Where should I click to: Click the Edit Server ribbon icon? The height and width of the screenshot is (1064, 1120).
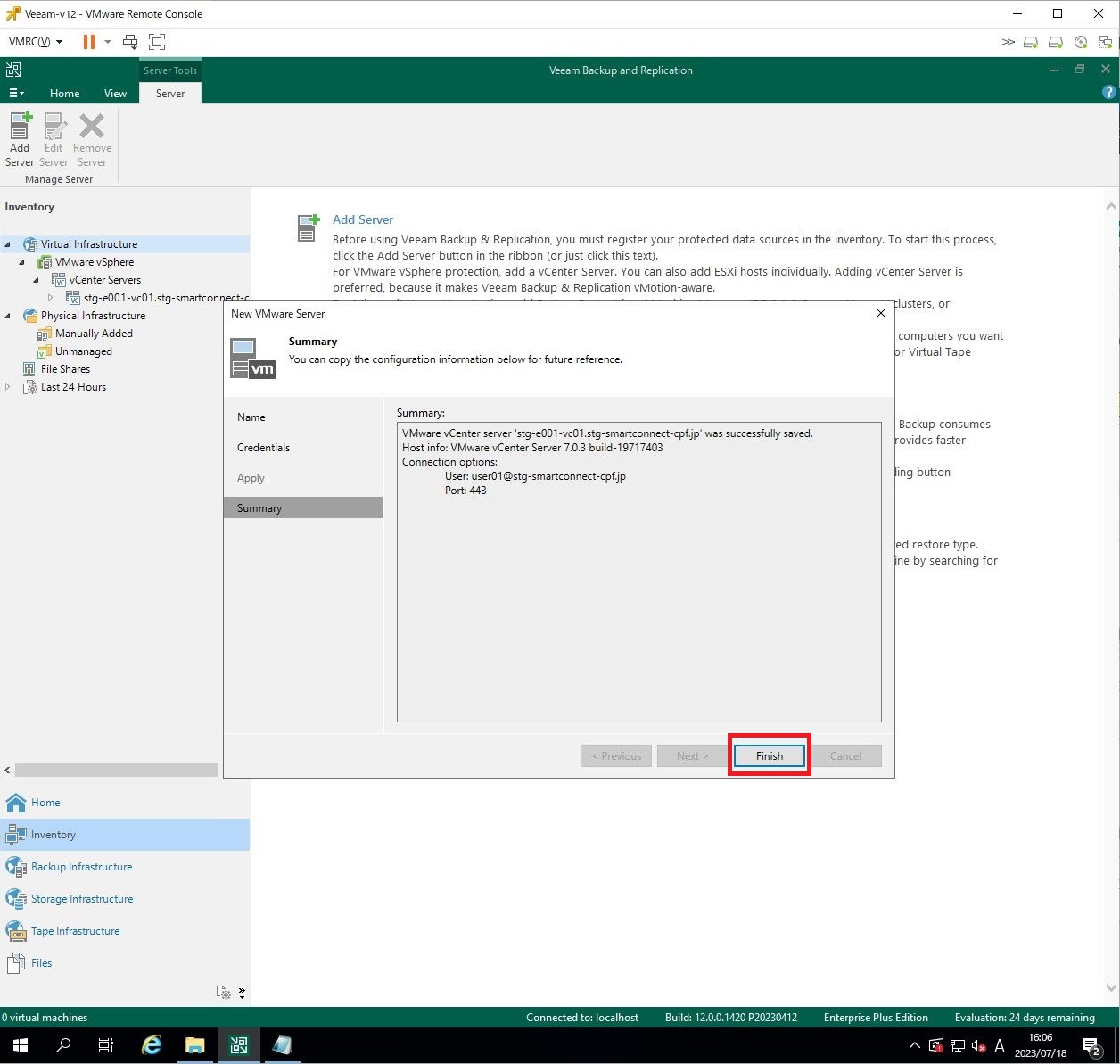tap(54, 140)
